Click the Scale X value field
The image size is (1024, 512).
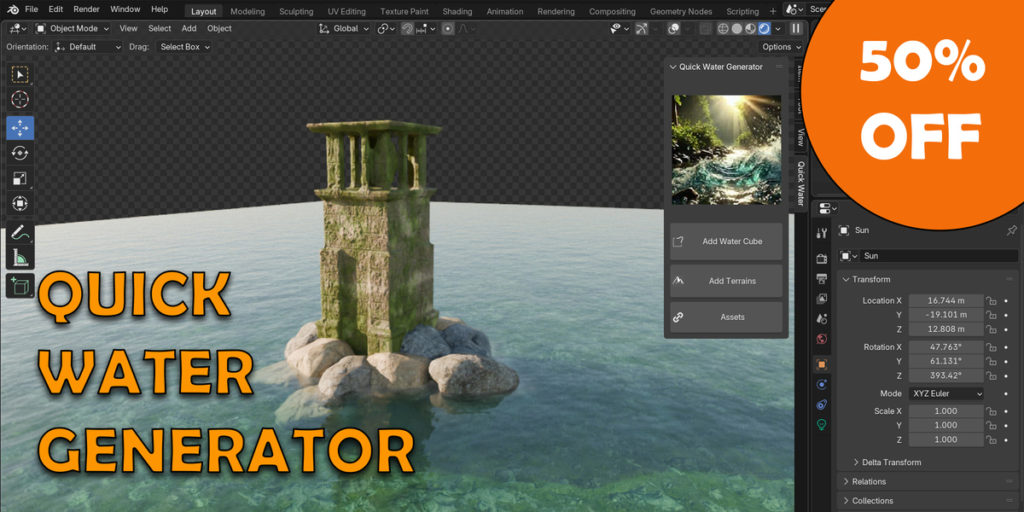(x=946, y=412)
